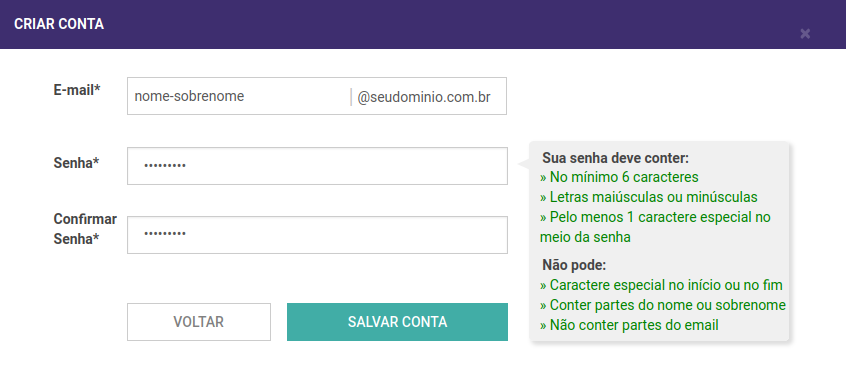Select 'Conter partes do nome ou sobrenome' rule
846x366 pixels.
coord(663,305)
